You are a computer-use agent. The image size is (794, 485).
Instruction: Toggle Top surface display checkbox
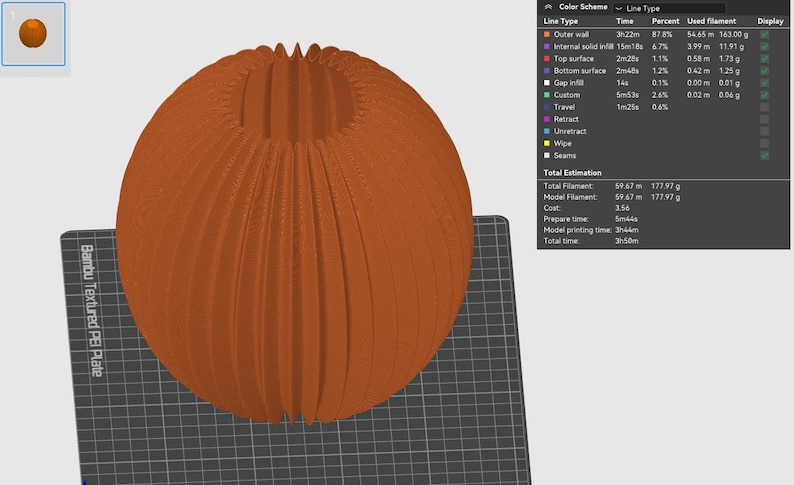pos(765,59)
